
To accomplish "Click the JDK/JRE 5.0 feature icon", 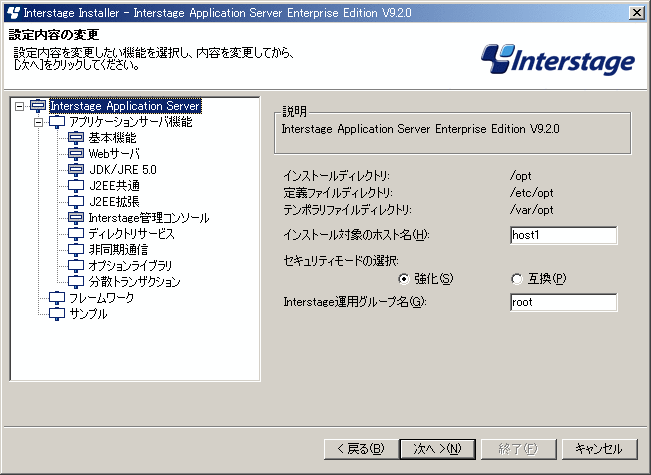I will (76, 170).
